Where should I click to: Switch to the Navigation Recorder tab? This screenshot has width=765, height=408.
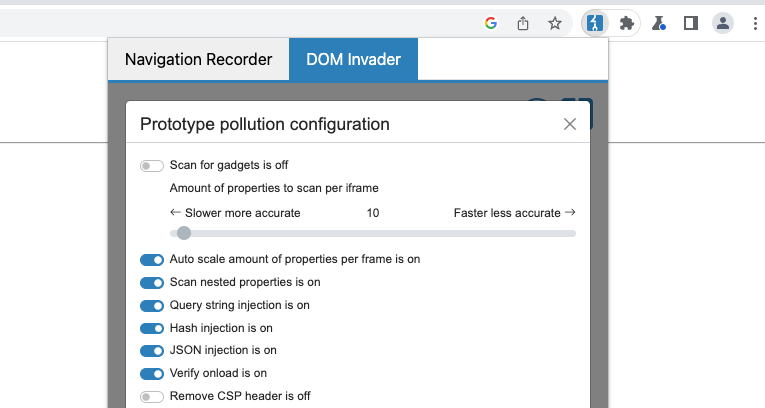(x=198, y=60)
